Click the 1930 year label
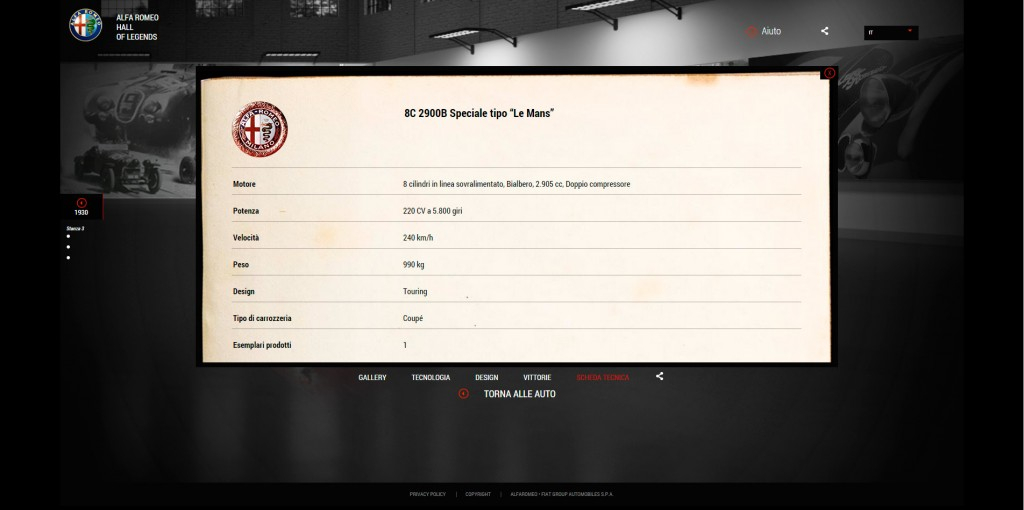Image resolution: width=1024 pixels, height=510 pixels. [x=81, y=212]
